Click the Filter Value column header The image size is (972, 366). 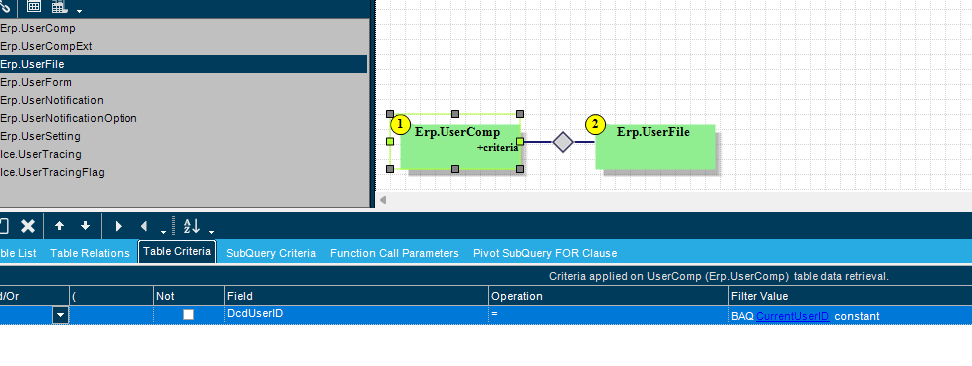850,296
